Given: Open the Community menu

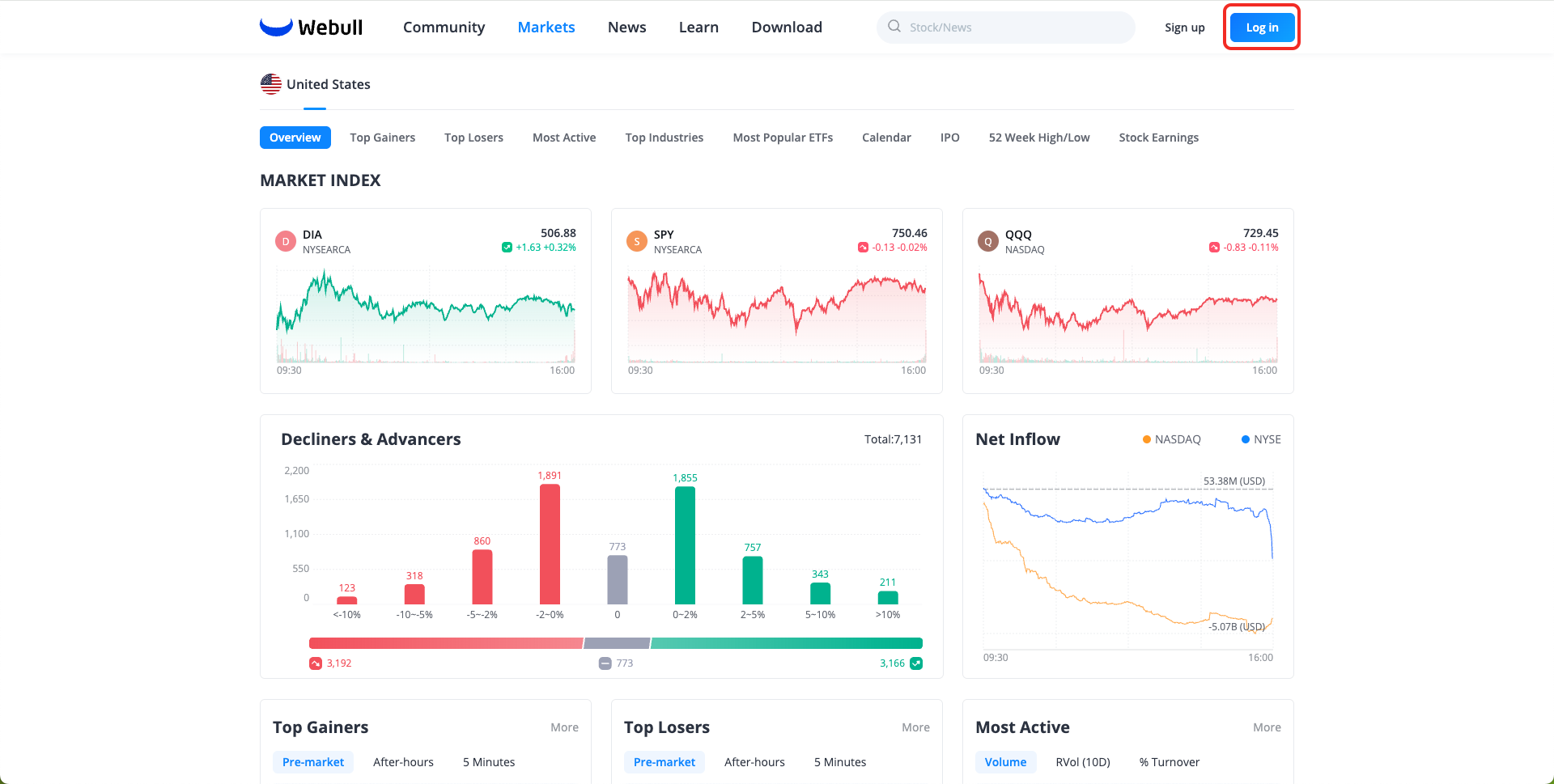Looking at the screenshot, I should [444, 27].
